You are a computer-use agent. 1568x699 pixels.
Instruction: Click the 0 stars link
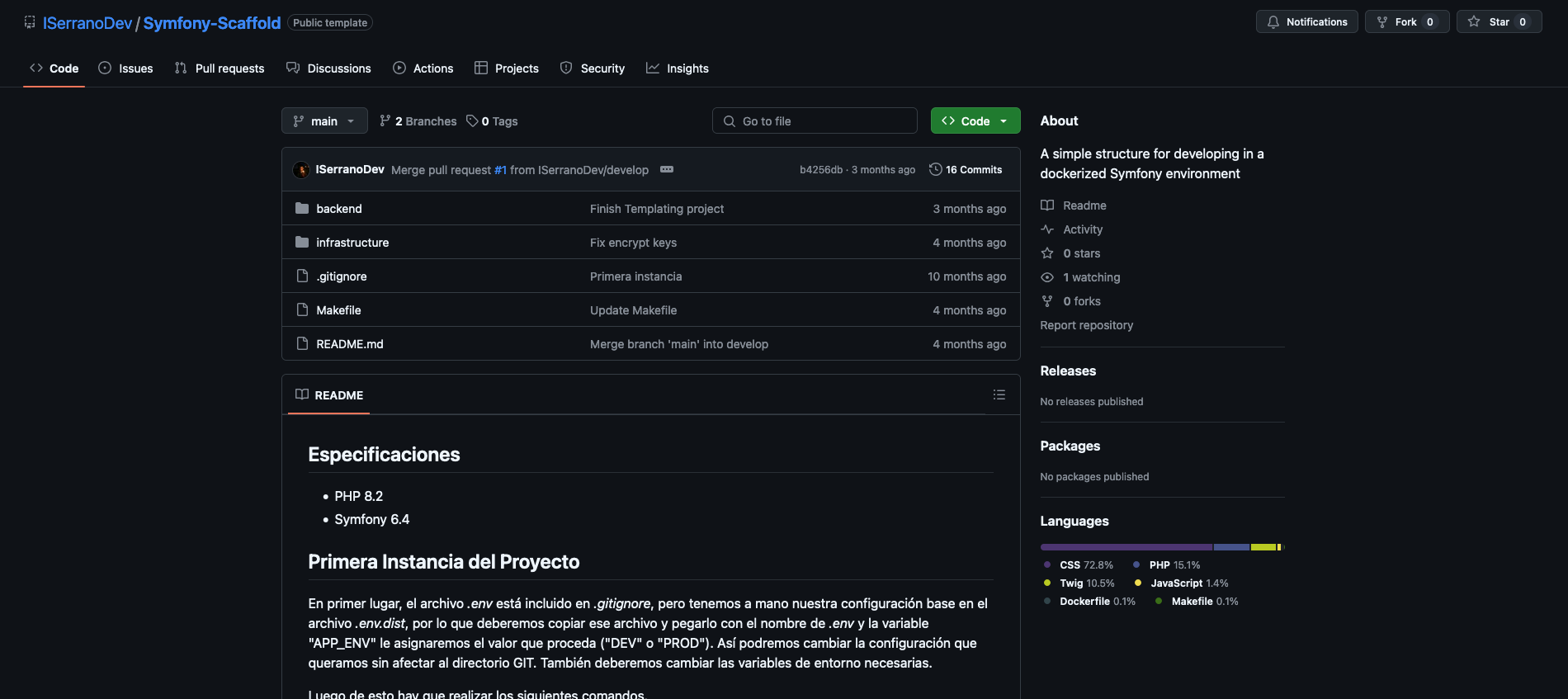1070,253
